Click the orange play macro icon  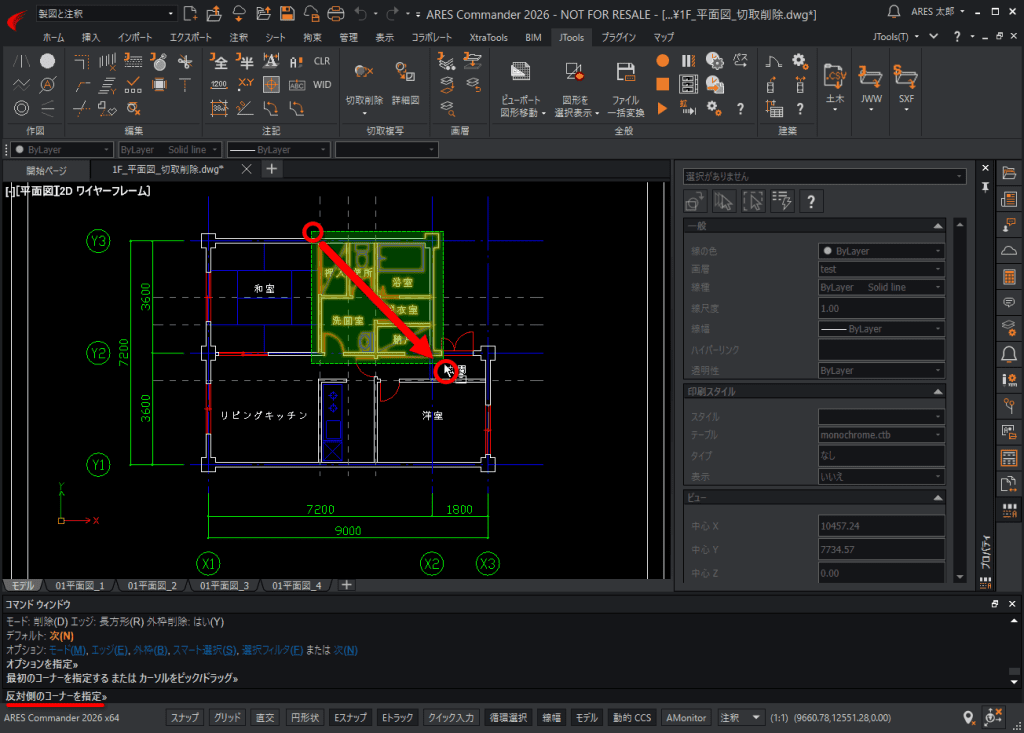[x=662, y=108]
